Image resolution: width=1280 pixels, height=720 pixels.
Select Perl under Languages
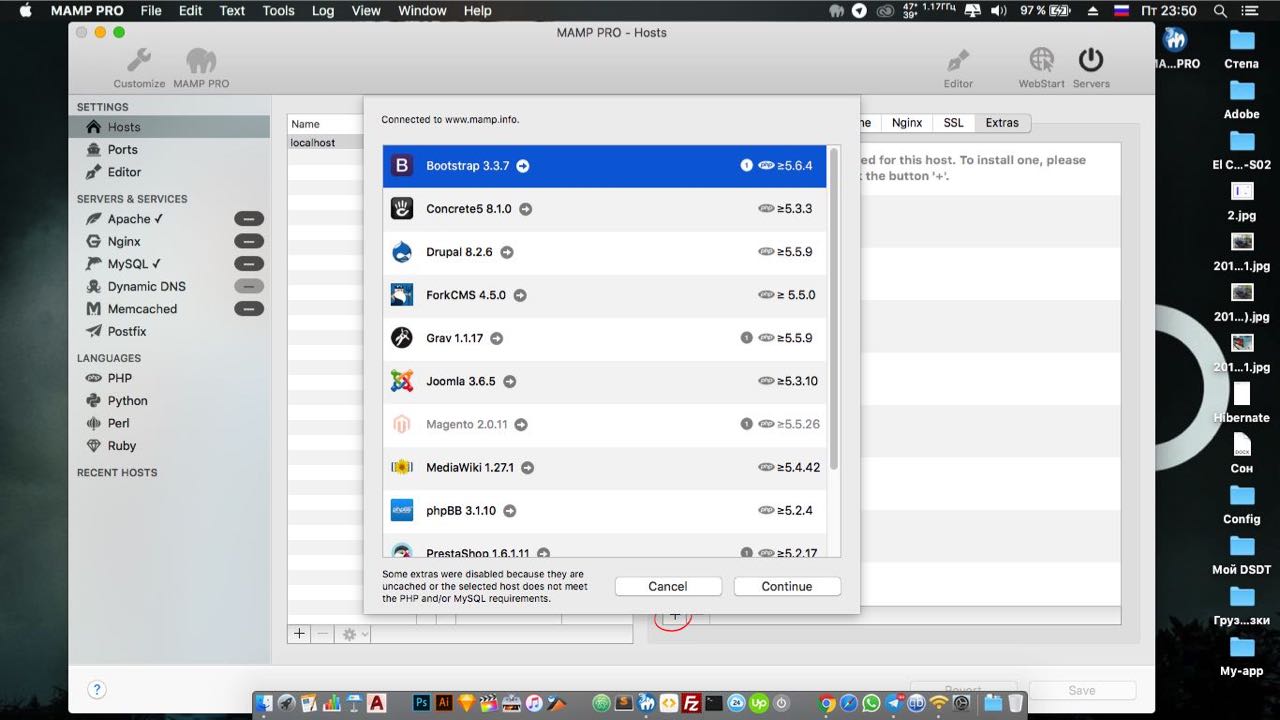point(170,423)
